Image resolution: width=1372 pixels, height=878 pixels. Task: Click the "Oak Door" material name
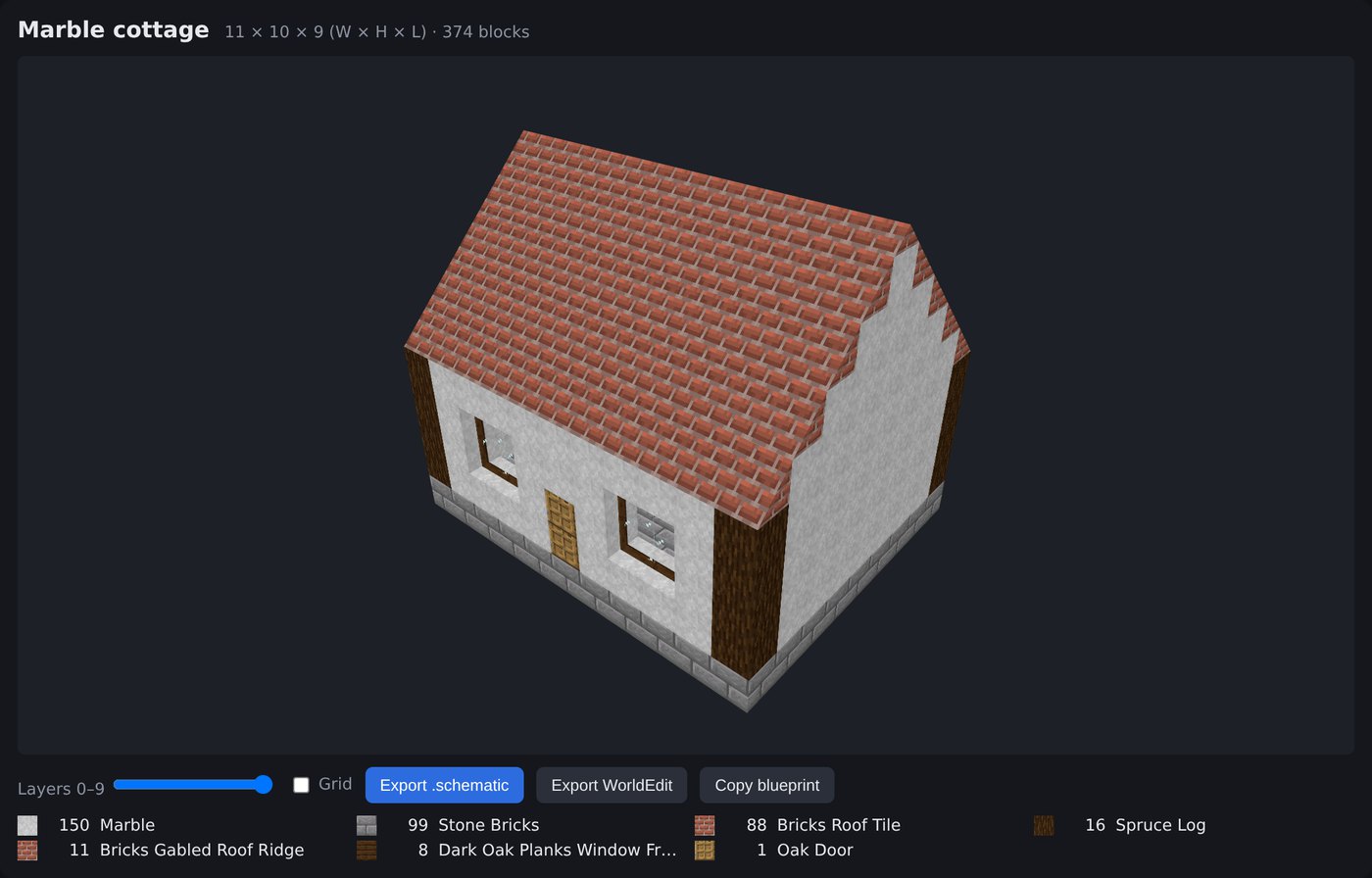tap(815, 850)
